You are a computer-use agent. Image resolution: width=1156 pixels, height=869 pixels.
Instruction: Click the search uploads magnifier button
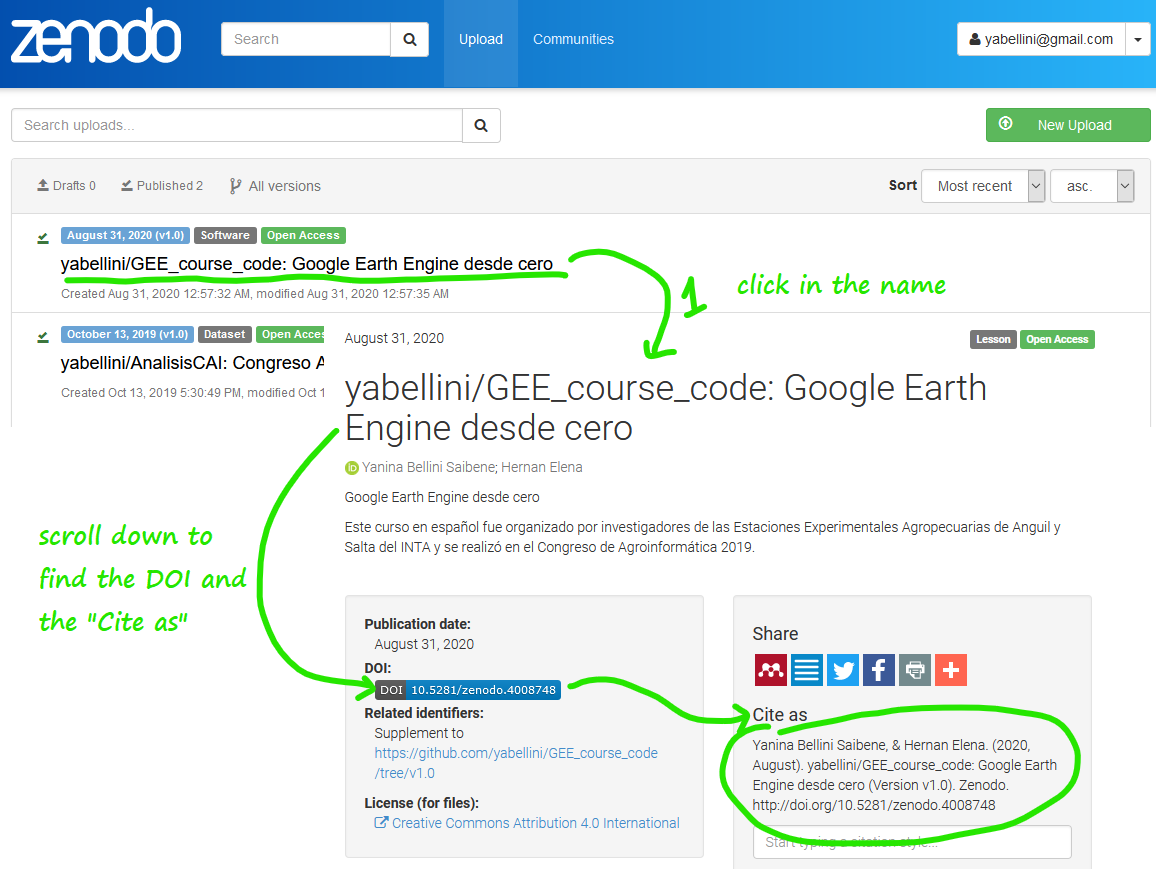[481, 125]
